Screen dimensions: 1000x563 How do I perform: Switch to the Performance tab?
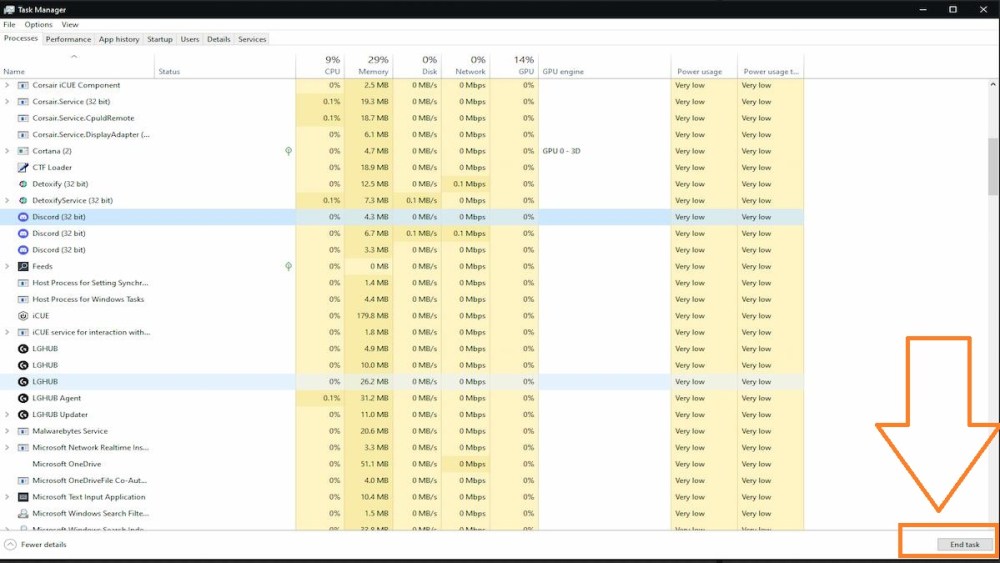pyautogui.click(x=68, y=39)
